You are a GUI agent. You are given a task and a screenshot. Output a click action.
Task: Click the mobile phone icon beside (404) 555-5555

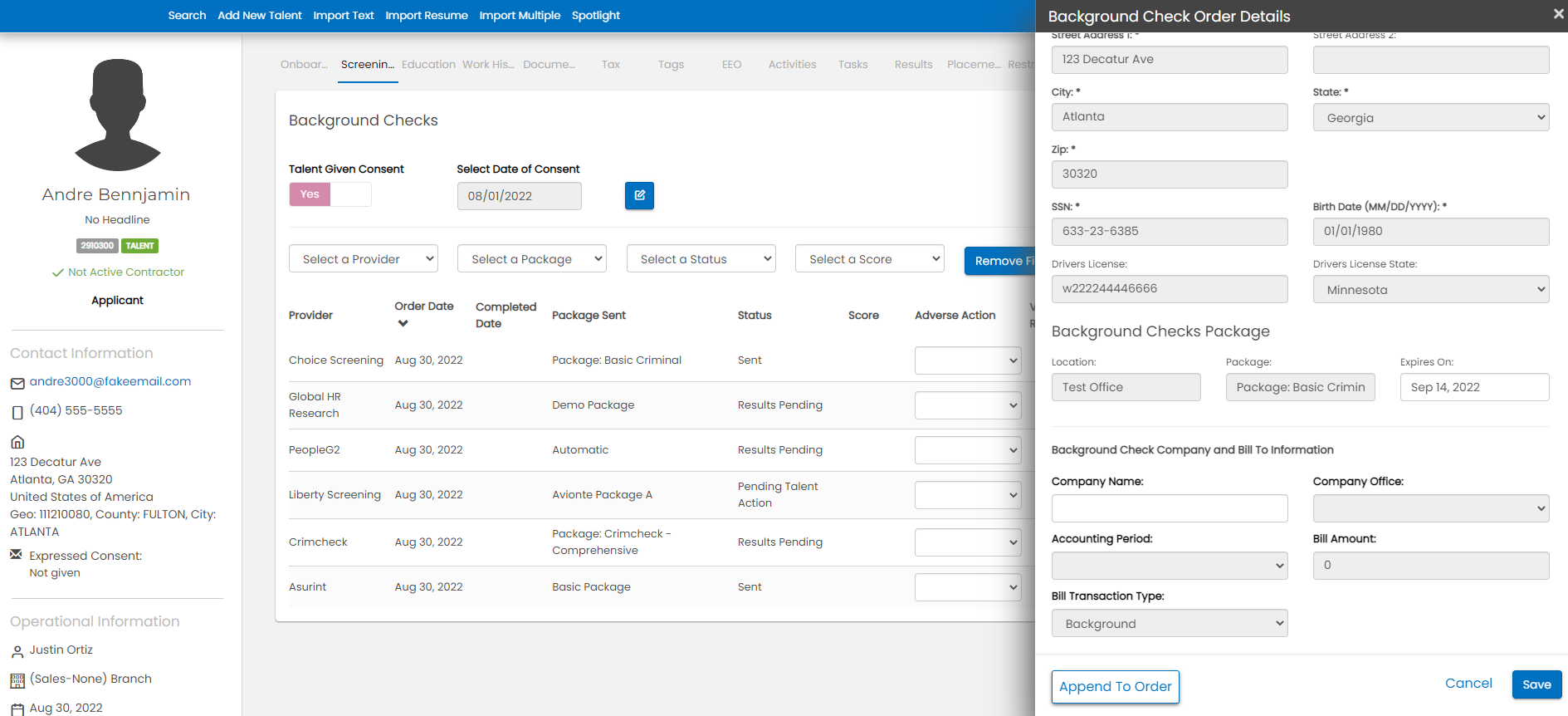click(x=17, y=412)
